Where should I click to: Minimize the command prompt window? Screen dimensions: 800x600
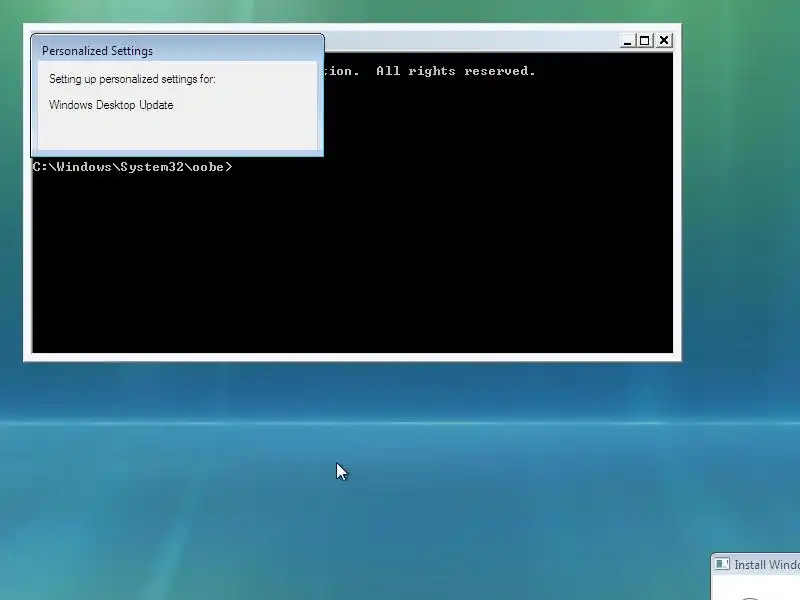(x=628, y=41)
